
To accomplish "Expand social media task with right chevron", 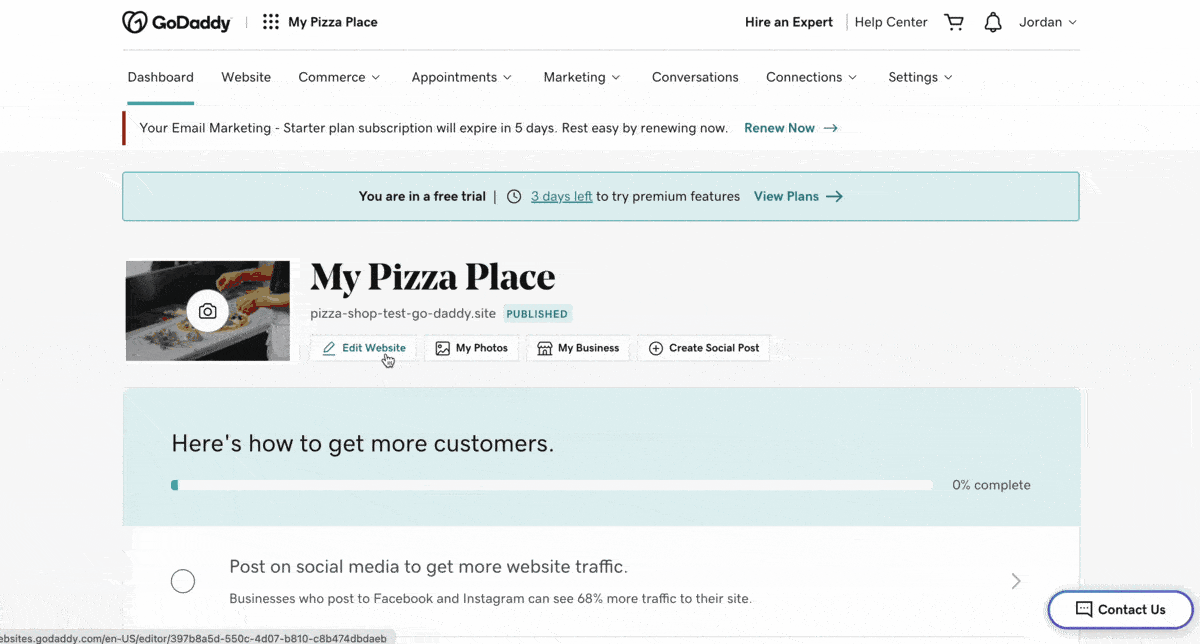I will (x=1016, y=581).
